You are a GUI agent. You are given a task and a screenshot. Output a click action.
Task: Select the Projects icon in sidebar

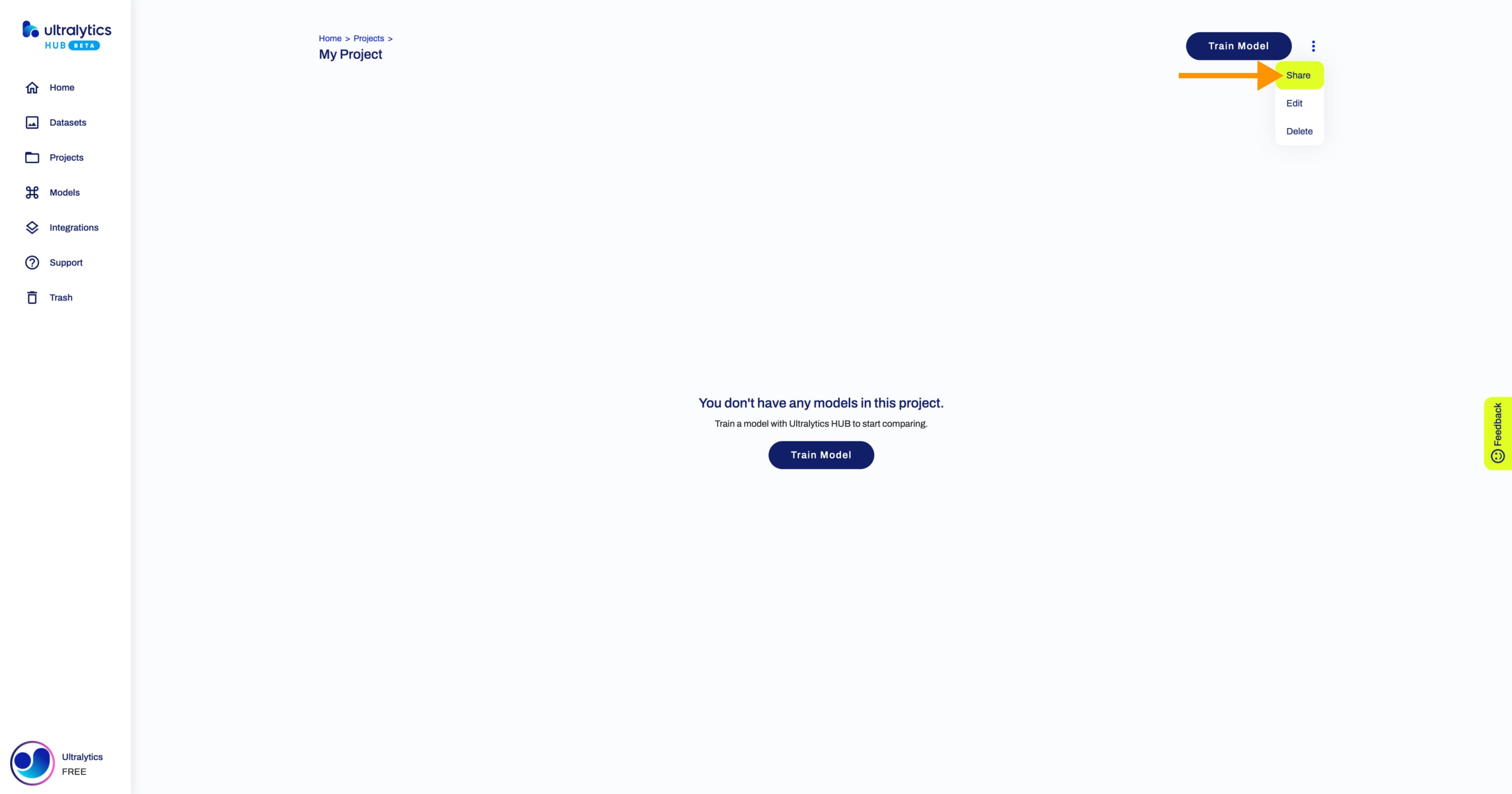[32, 157]
